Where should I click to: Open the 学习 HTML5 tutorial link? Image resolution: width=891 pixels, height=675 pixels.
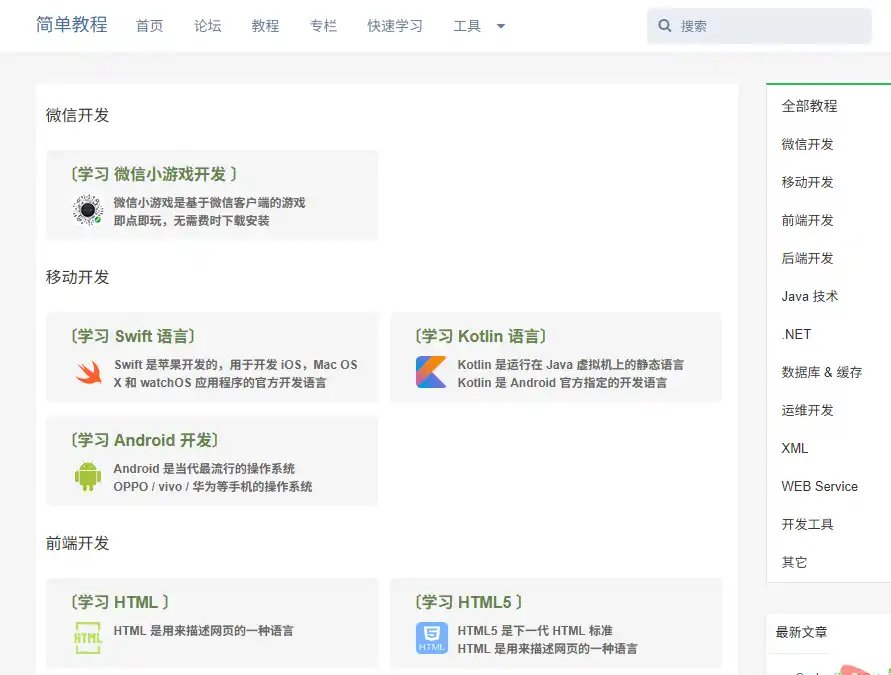pos(469,602)
